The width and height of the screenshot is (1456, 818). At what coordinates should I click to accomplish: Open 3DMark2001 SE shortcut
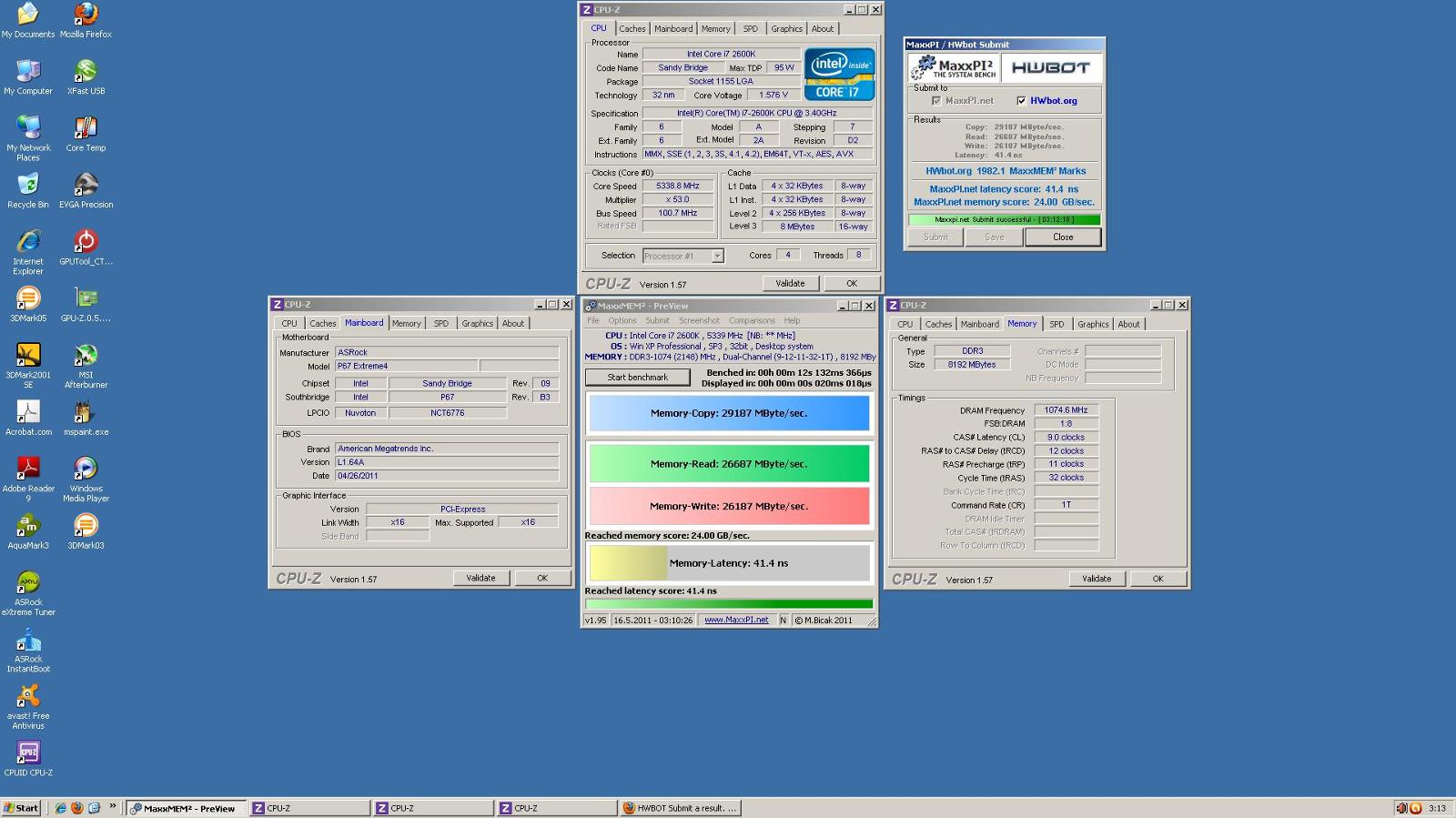click(27, 366)
